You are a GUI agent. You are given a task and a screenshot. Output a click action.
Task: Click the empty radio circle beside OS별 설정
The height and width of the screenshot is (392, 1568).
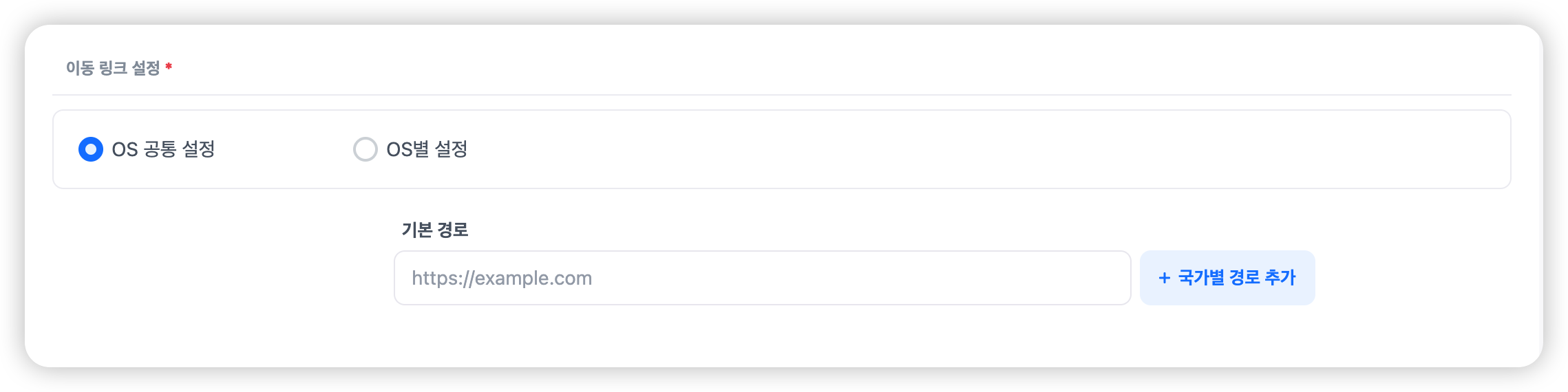point(365,149)
